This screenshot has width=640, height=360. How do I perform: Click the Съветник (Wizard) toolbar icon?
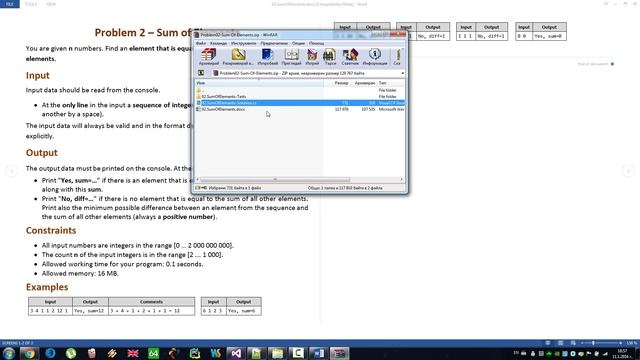tap(350, 57)
